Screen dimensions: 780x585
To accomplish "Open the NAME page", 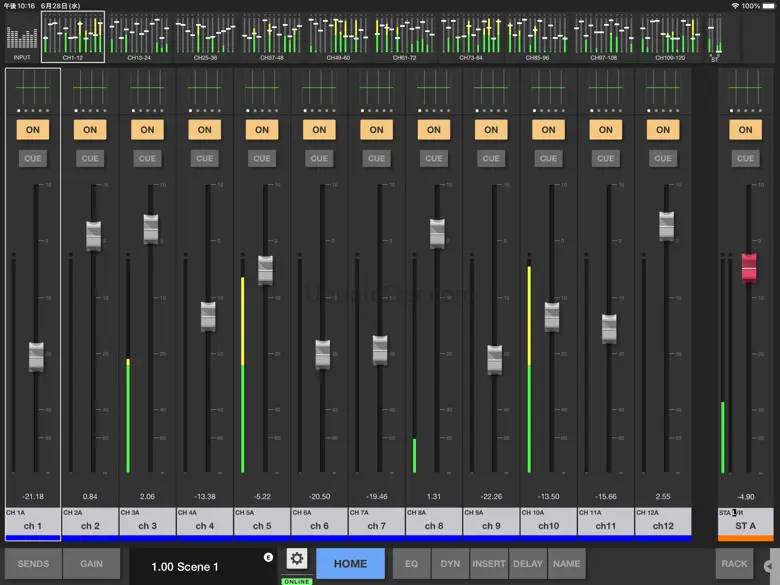I will point(567,564).
